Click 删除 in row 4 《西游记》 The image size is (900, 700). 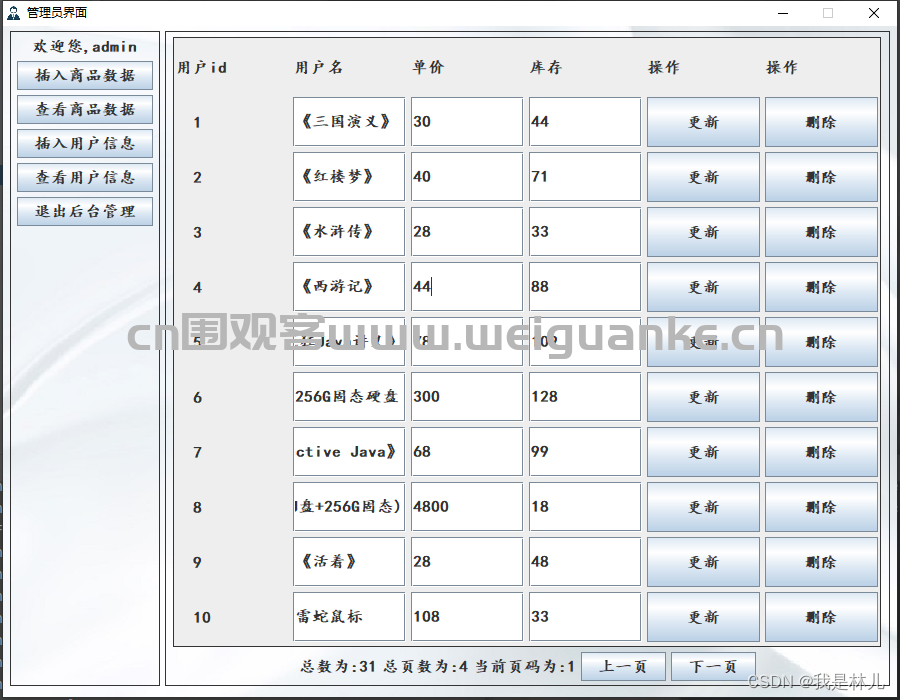[x=821, y=287]
